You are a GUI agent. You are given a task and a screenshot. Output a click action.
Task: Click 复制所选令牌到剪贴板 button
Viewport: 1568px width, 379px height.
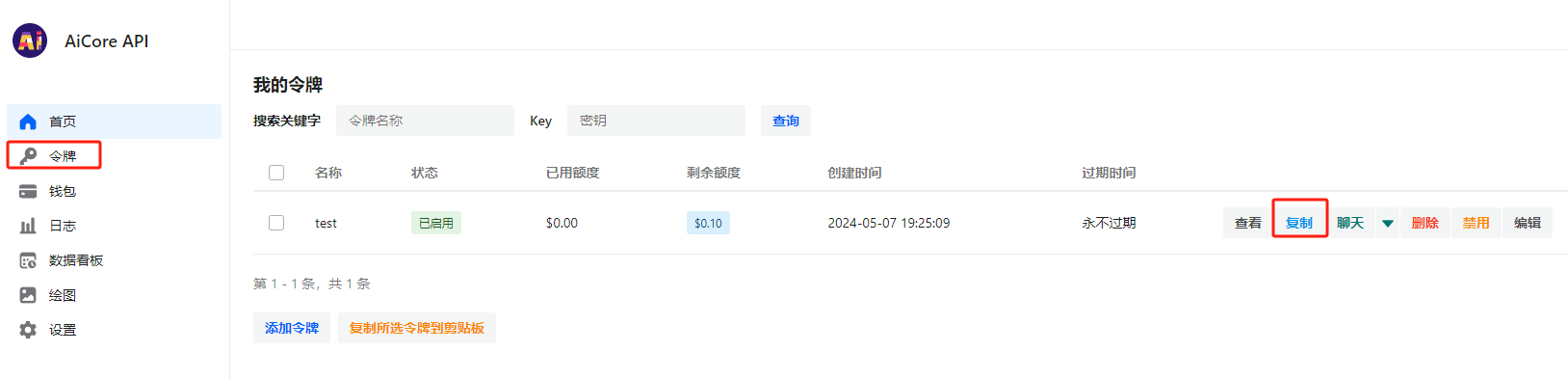[417, 328]
